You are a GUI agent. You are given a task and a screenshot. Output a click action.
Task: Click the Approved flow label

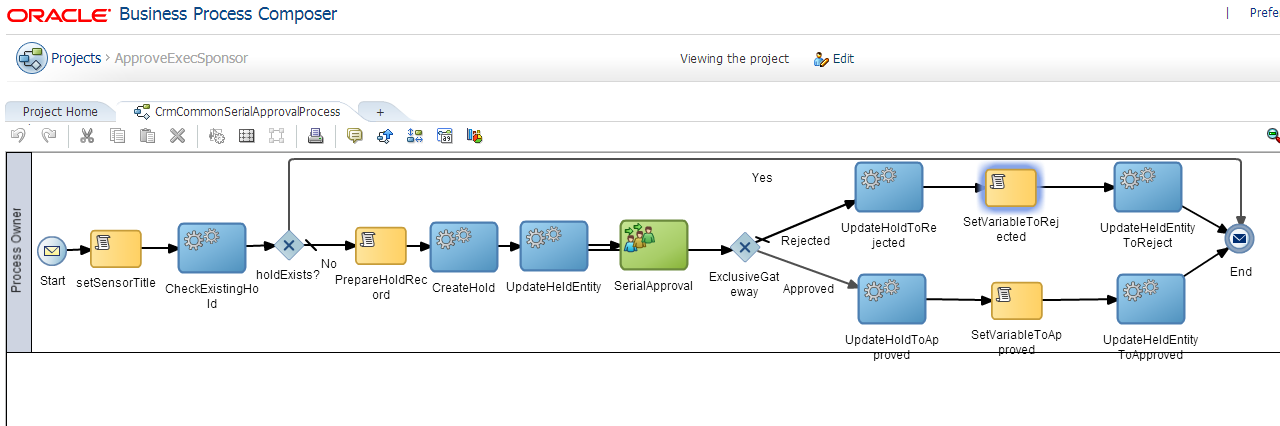tap(809, 289)
